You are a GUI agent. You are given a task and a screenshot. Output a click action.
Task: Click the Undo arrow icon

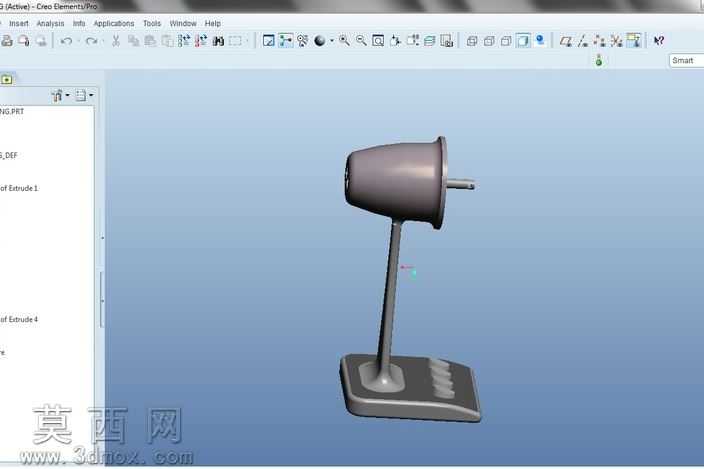click(x=66, y=41)
